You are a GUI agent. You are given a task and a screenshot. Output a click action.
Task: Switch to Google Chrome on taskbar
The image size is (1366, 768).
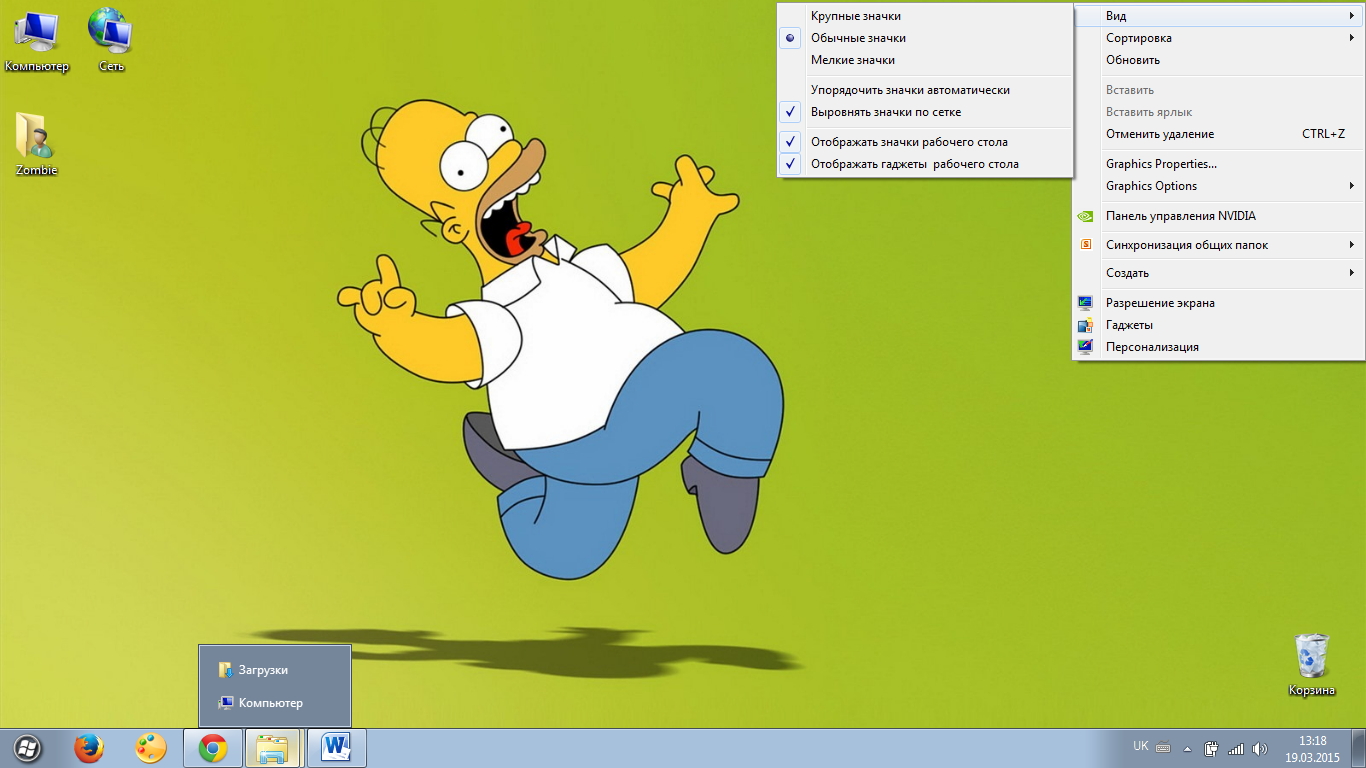tap(213, 748)
